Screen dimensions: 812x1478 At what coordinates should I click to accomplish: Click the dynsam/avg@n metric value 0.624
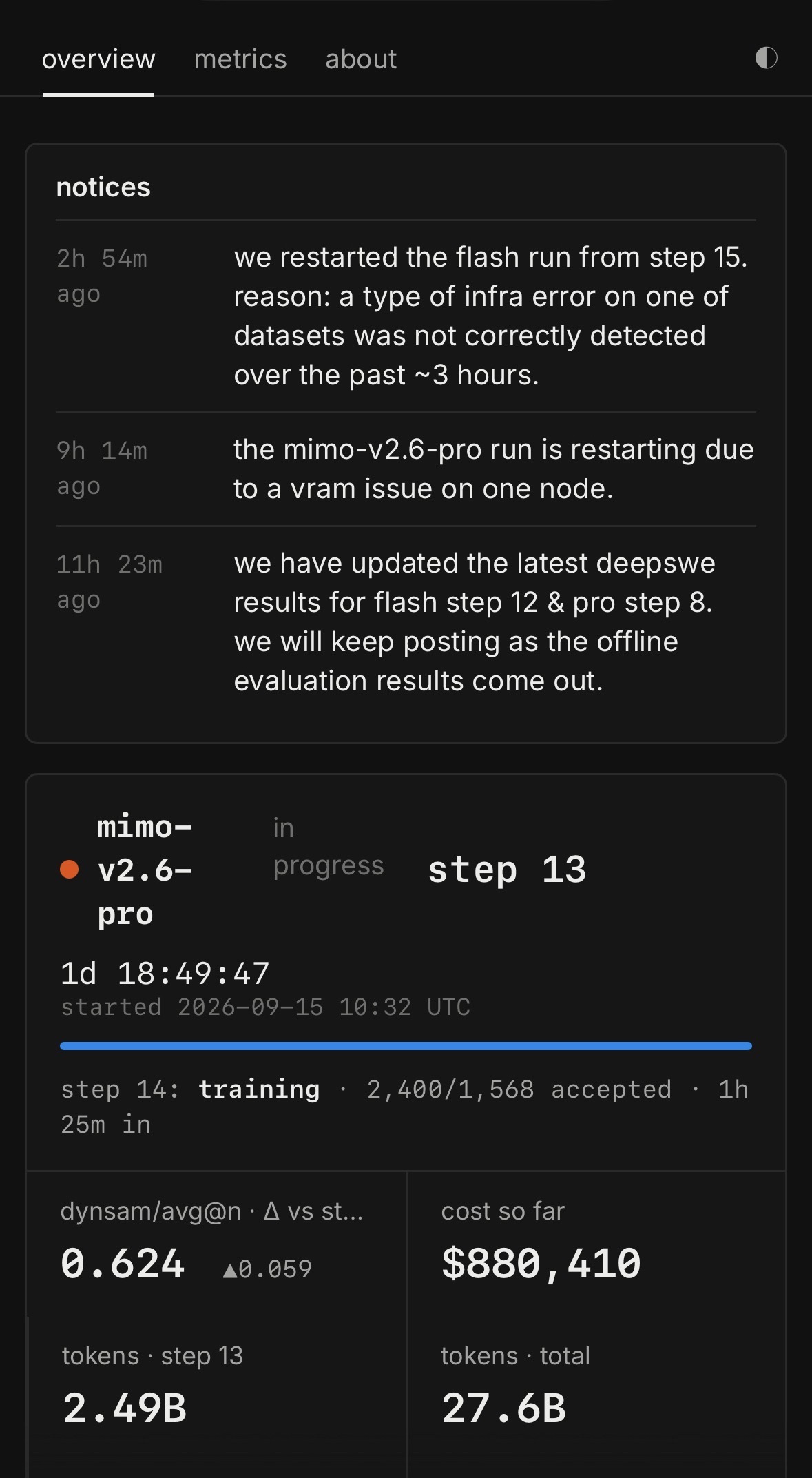(x=123, y=1264)
